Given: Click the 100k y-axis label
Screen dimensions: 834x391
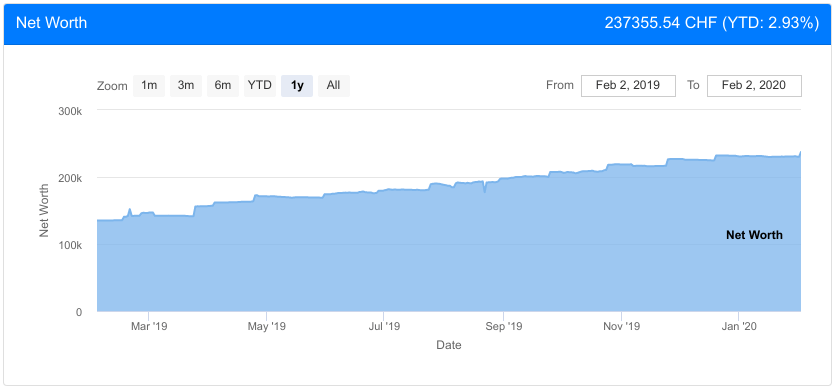Looking at the screenshot, I should pyautogui.click(x=71, y=245).
